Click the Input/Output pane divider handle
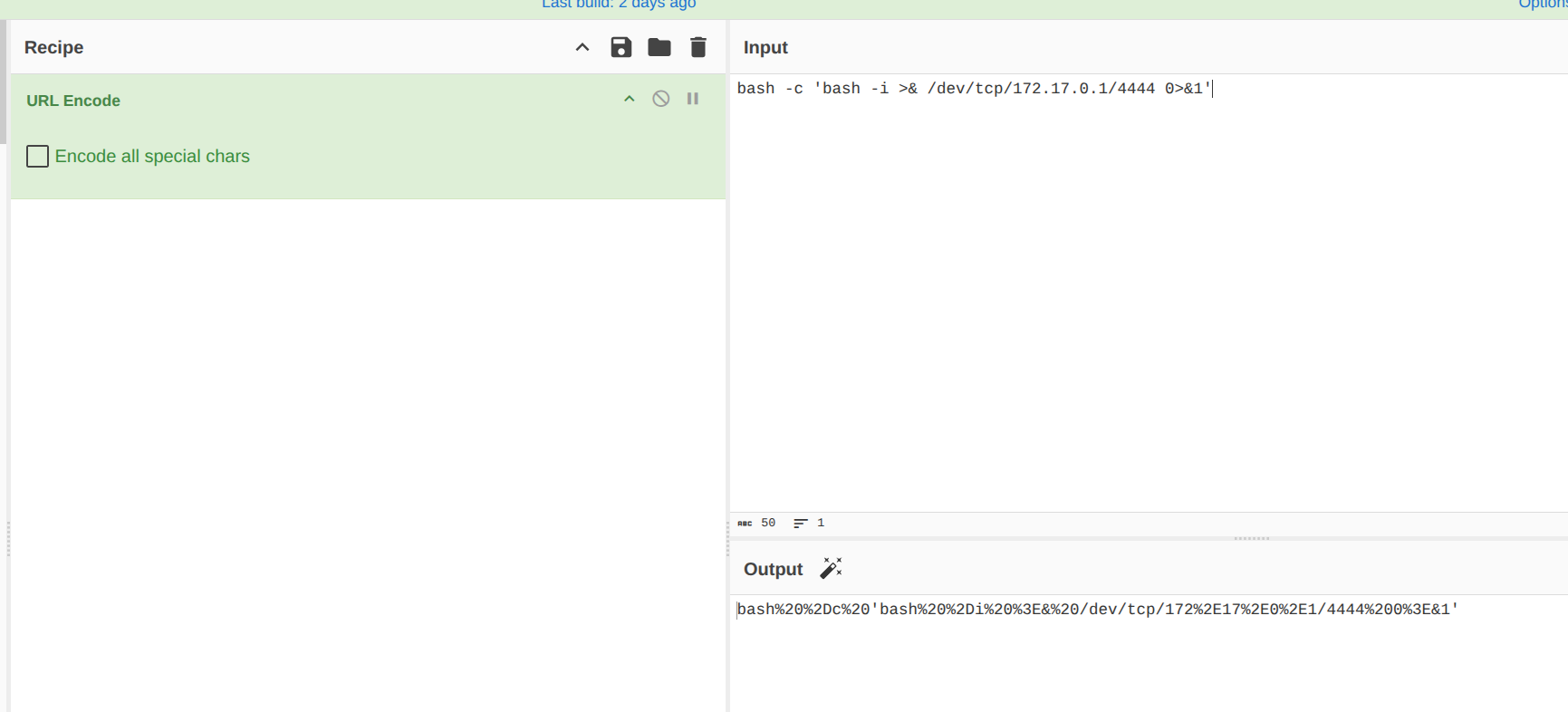This screenshot has height=712, width=1568. click(1252, 538)
